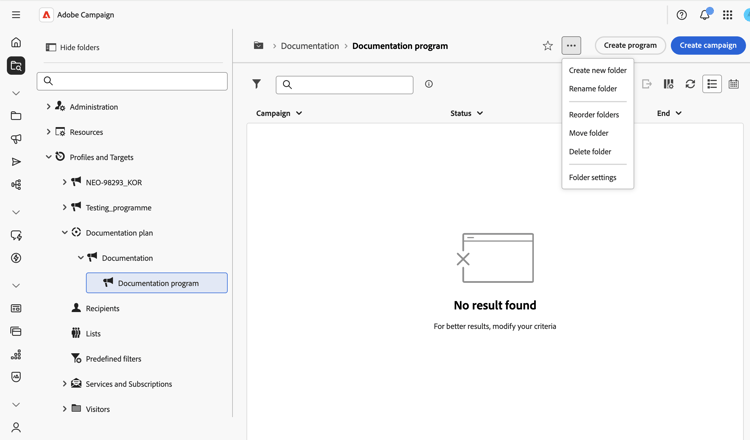The height and width of the screenshot is (440, 750).
Task: Select the Explorer folder-search sidebar icon
Action: 16,66
